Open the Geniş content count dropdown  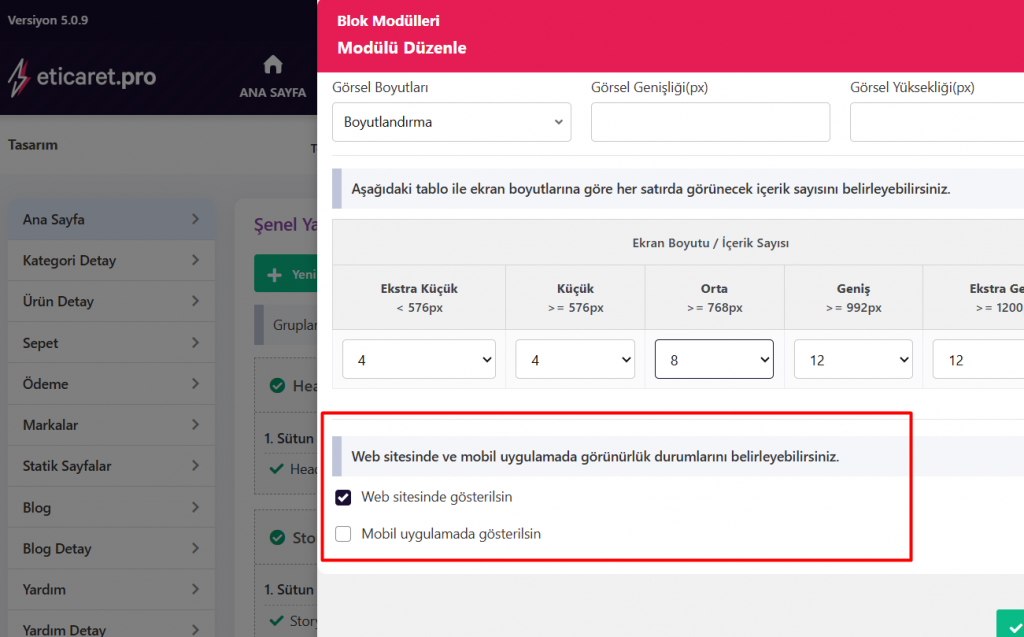click(x=853, y=359)
